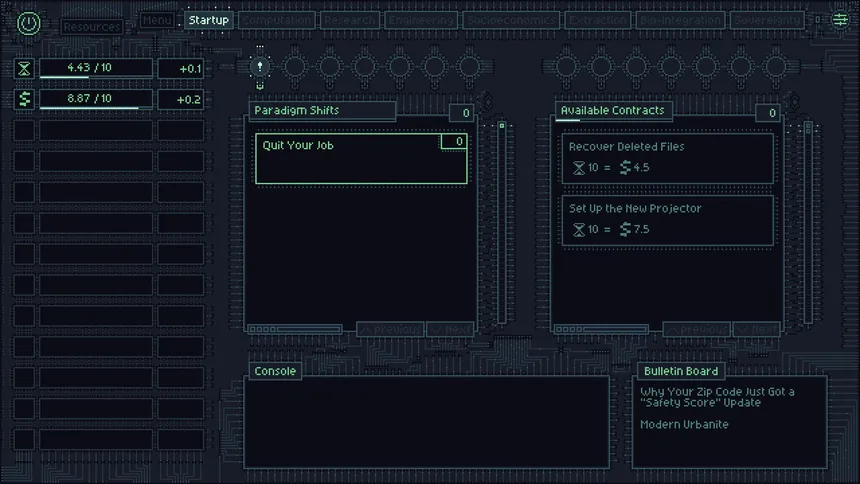
Task: Open the settings sliders icon
Action: coord(840,20)
